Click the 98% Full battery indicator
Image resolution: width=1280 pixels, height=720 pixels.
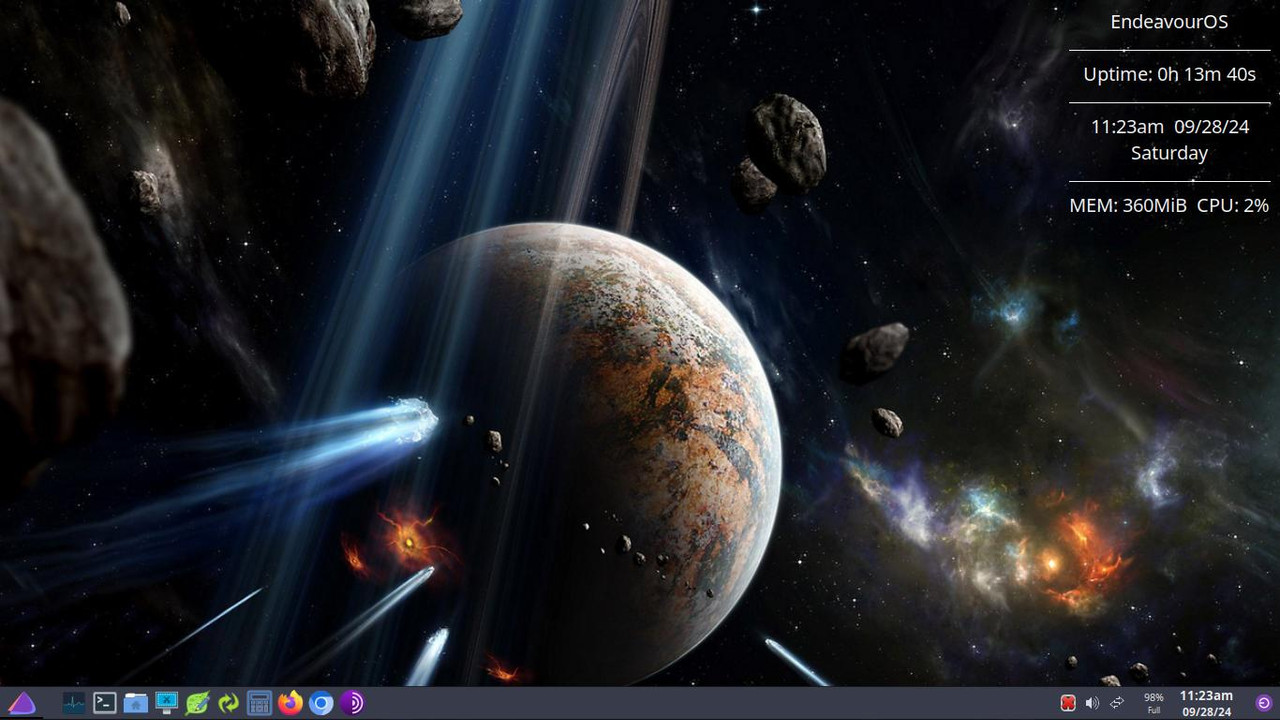[x=1154, y=703]
